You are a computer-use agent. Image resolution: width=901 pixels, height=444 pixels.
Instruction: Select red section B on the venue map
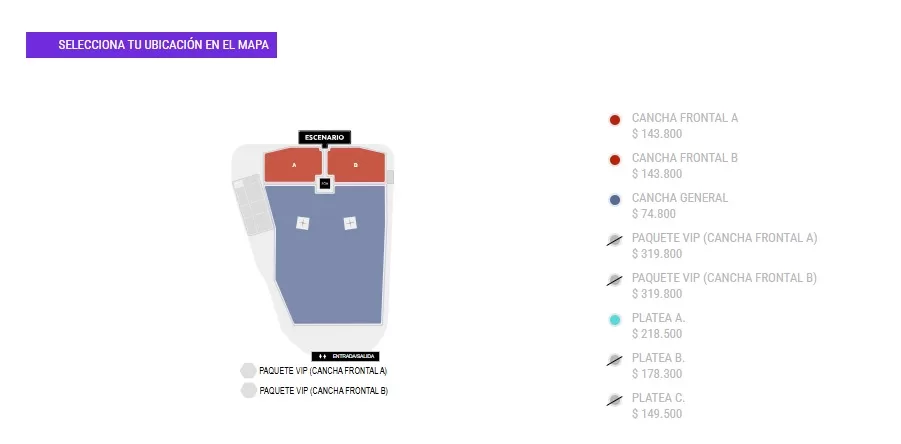coord(355,165)
